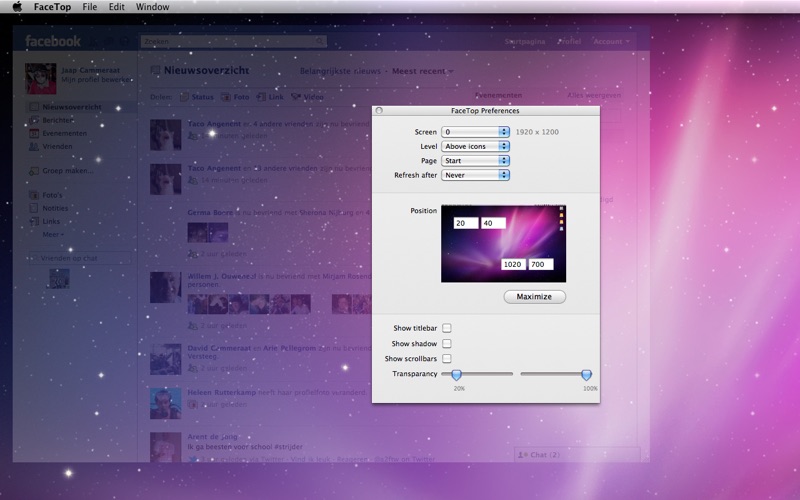Click the position field showing 1020
The width and height of the screenshot is (800, 500).
[x=513, y=264]
